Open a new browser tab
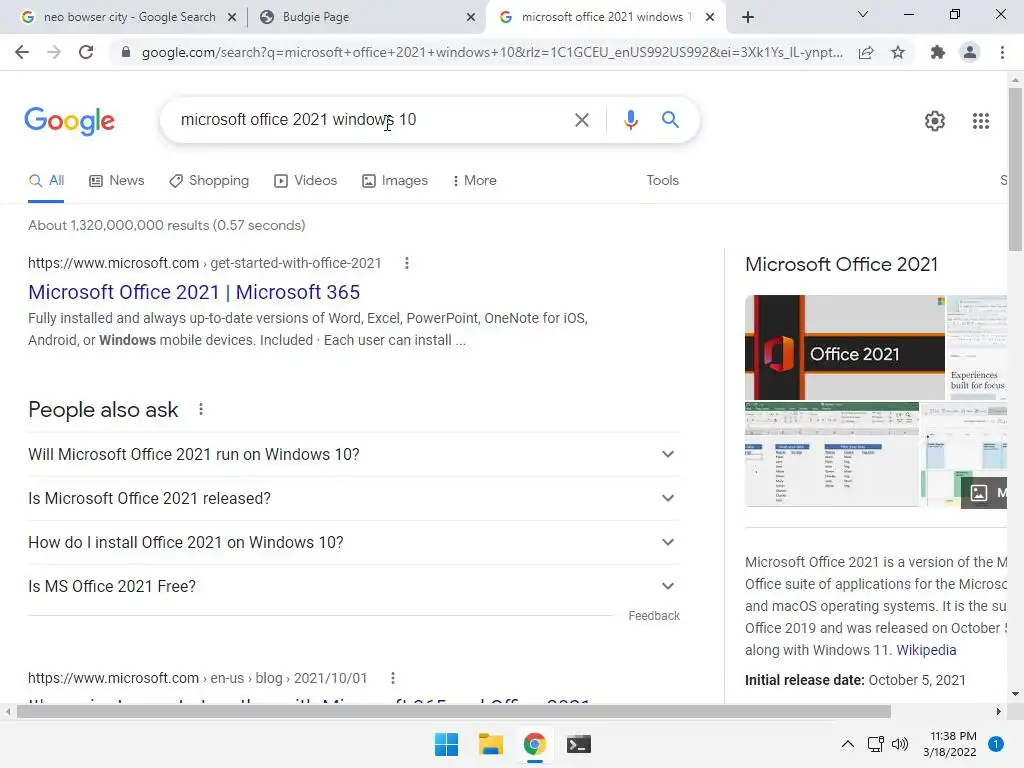The image size is (1024, 768). tap(748, 17)
